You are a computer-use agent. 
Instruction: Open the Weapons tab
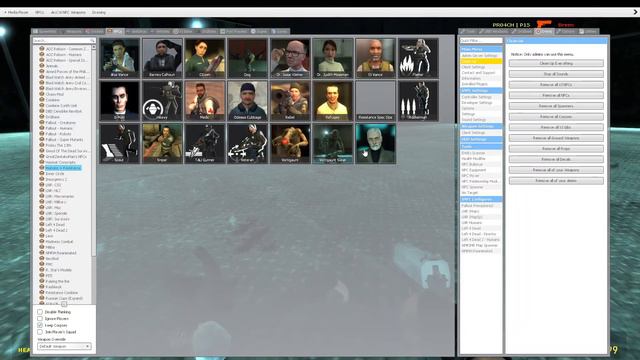pos(72,31)
